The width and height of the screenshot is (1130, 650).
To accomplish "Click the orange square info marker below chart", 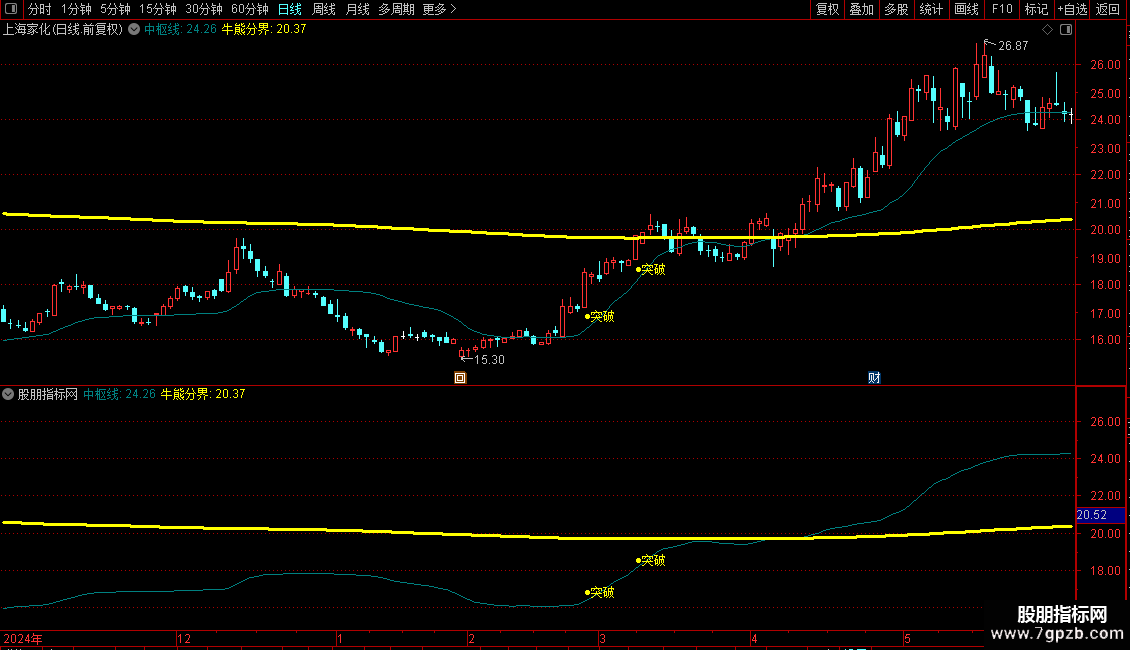I will [x=460, y=378].
